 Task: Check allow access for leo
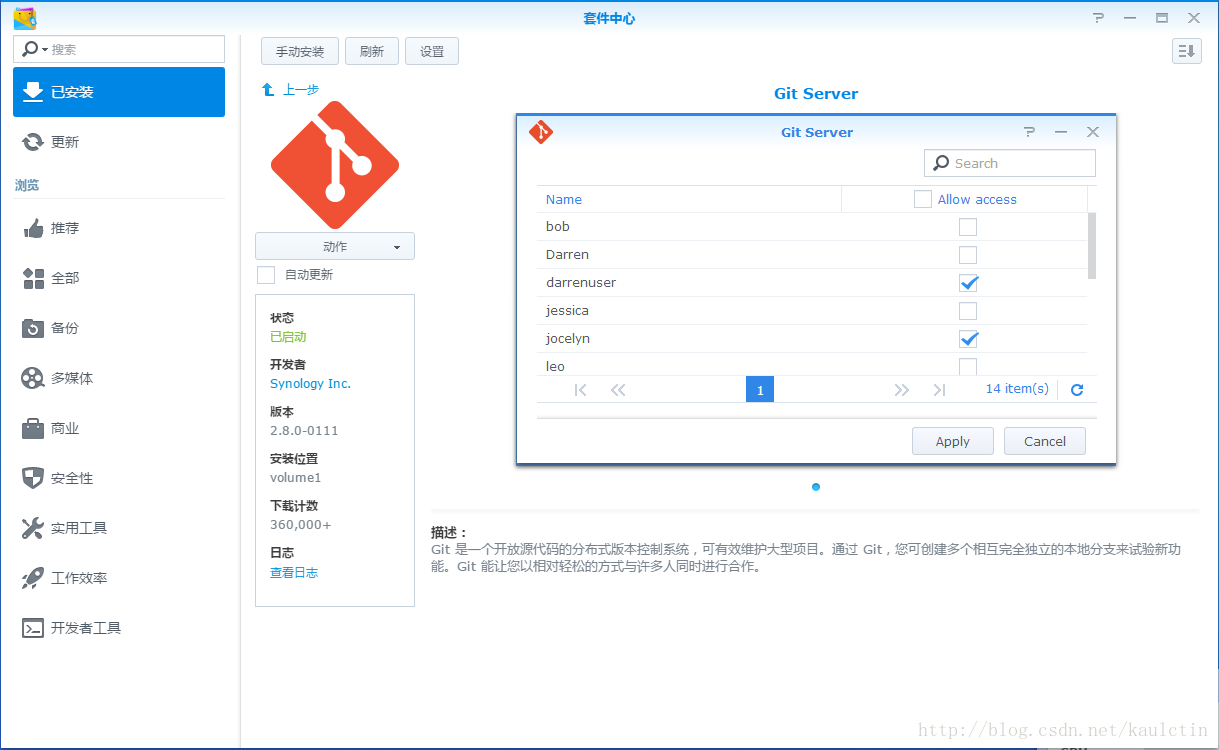point(968,366)
